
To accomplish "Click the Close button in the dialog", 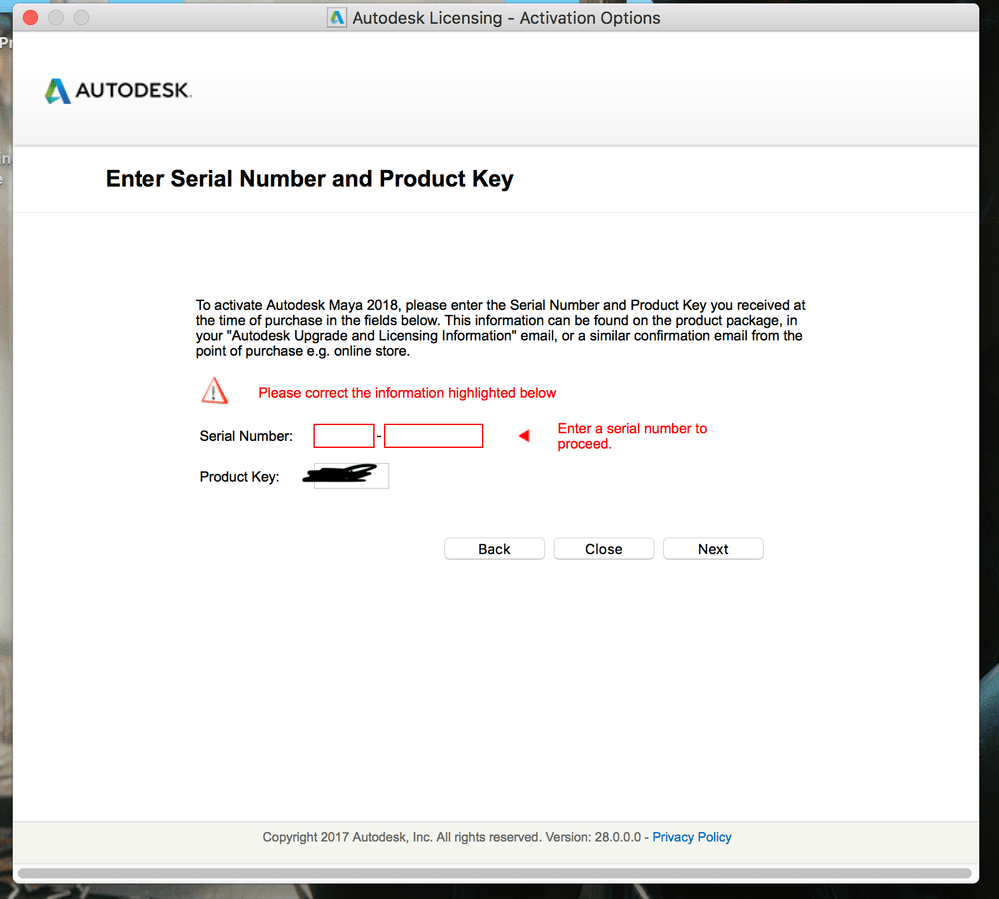I will tap(603, 549).
